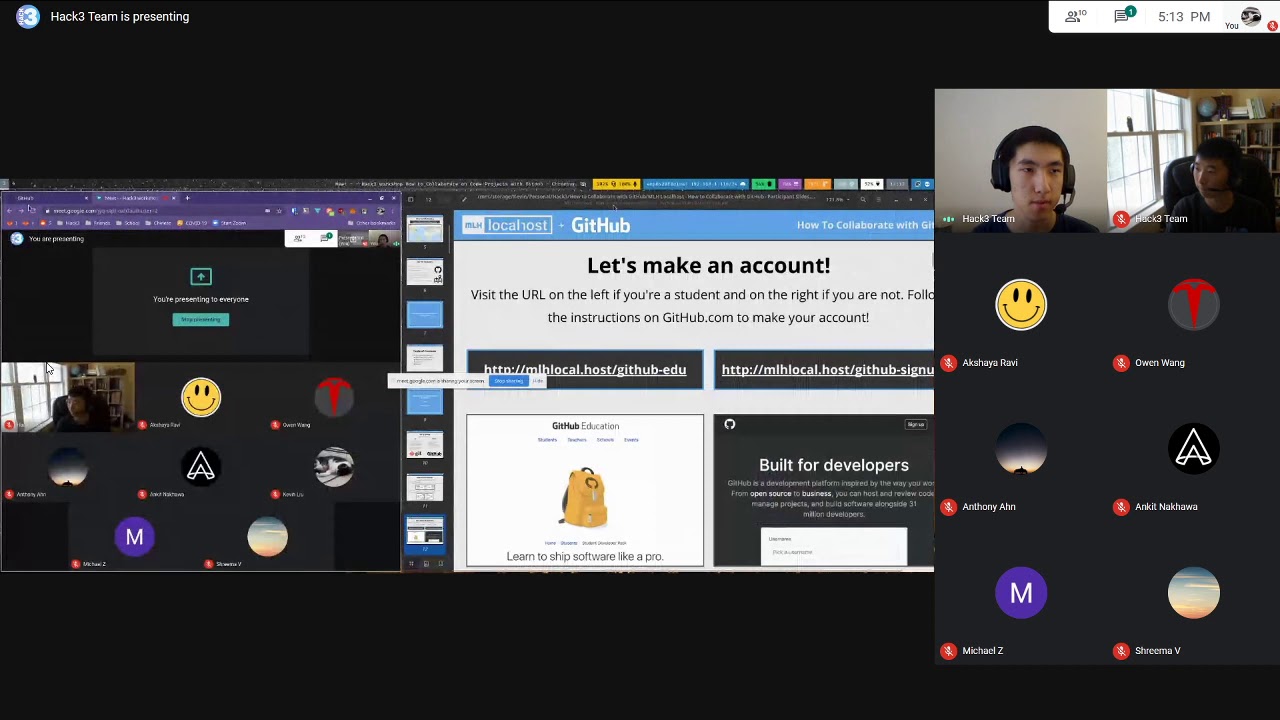The height and width of the screenshot is (720, 1280).
Task: Click Owen Wang's red Tesla logo avatar
Action: coord(1194,304)
